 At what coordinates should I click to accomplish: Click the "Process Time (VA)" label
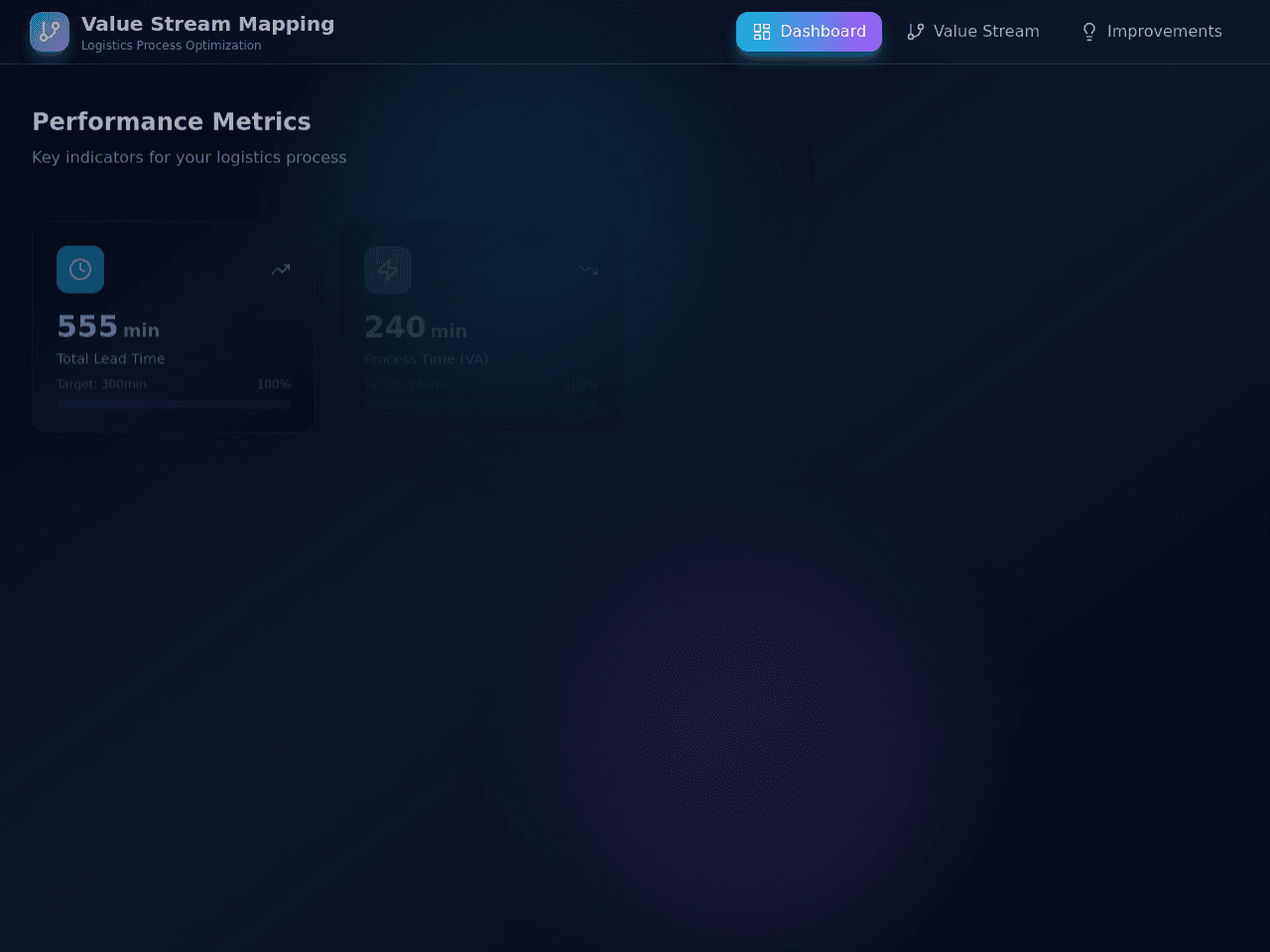[x=427, y=359]
